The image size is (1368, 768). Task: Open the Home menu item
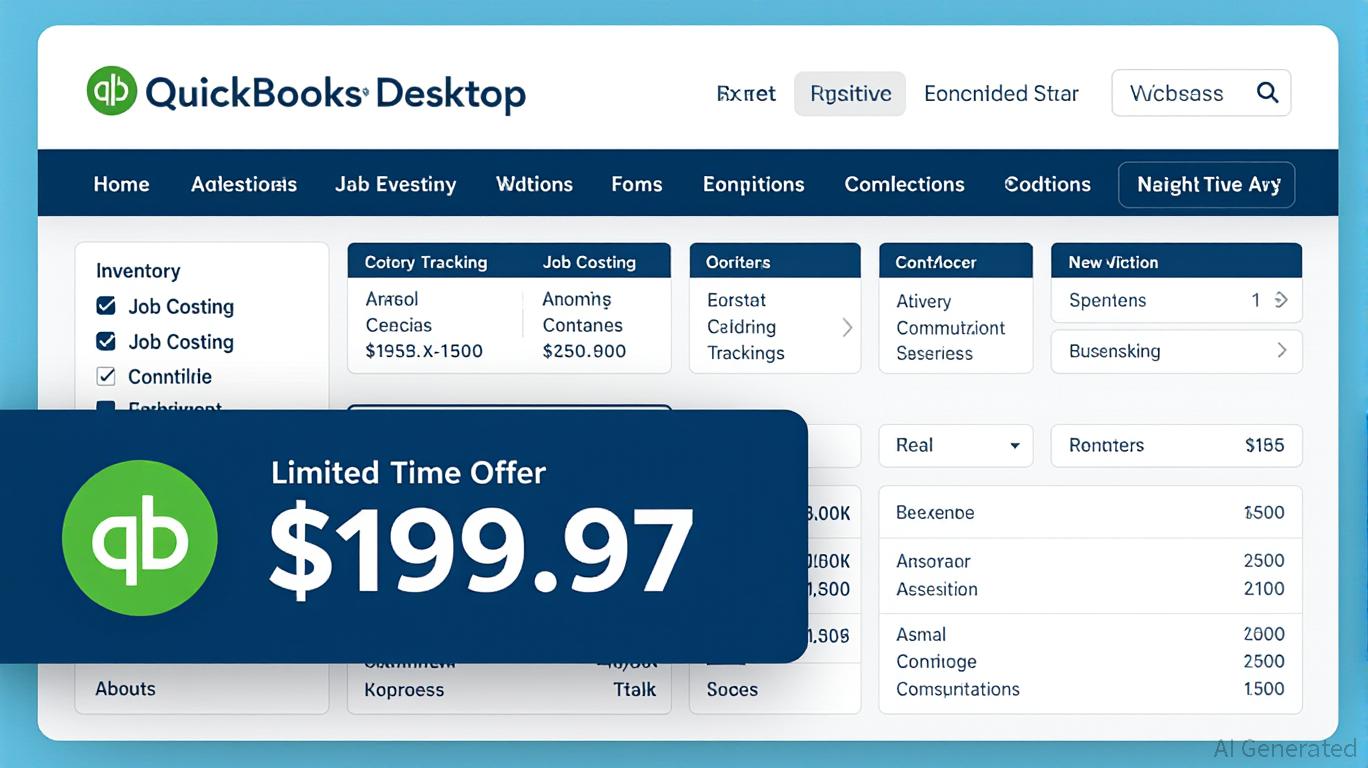click(x=121, y=185)
